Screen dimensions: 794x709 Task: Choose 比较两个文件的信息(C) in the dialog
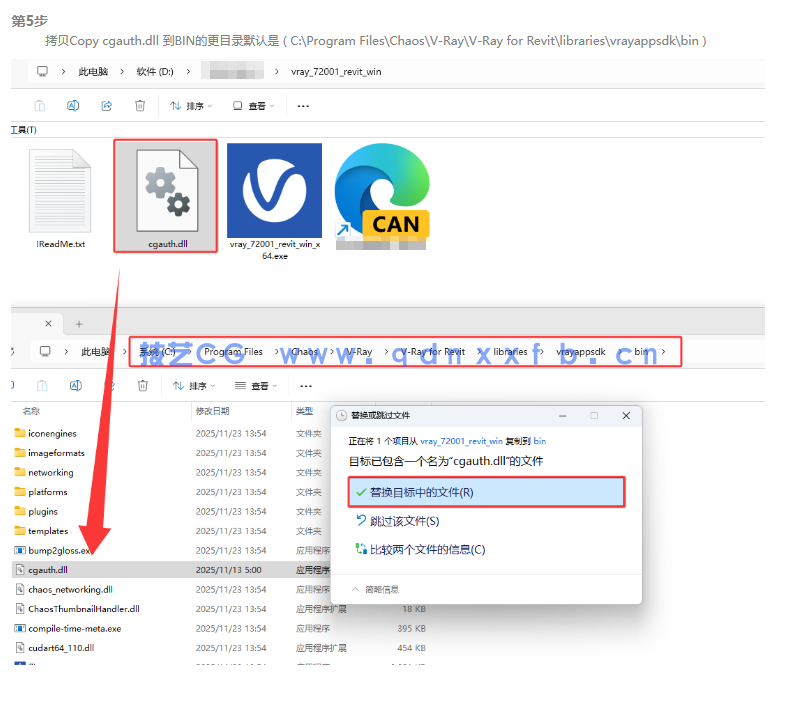(x=420, y=549)
